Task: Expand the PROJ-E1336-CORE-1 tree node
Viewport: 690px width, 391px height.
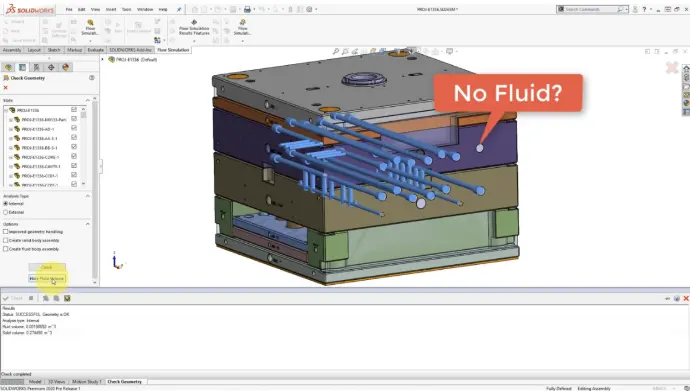Action: coord(11,157)
